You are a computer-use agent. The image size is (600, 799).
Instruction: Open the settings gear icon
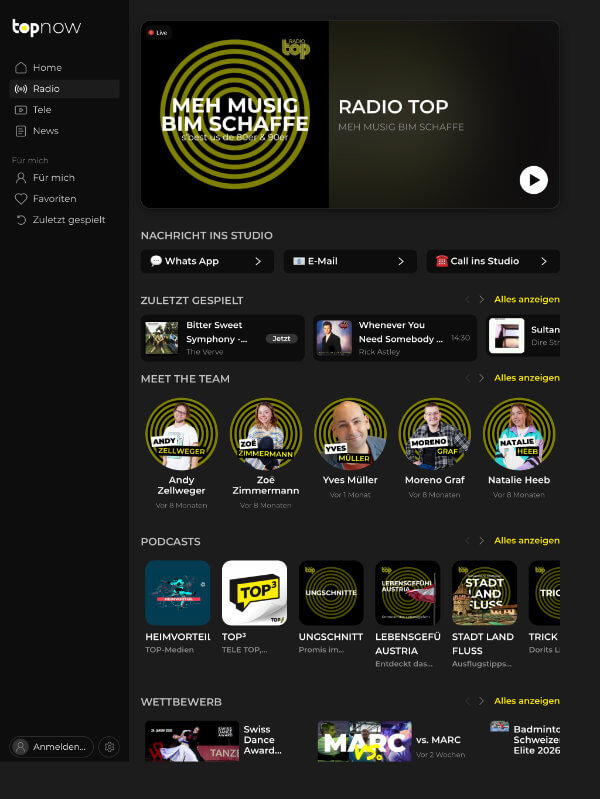click(110, 747)
